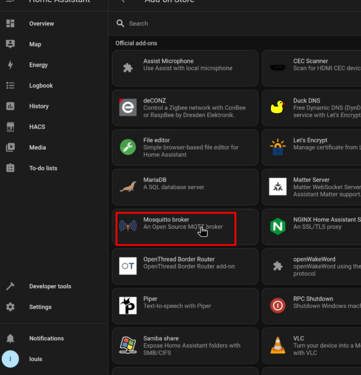Viewport: 361px width, 375px height.
Task: Open the deCONZ add-on title
Action: coord(155,100)
